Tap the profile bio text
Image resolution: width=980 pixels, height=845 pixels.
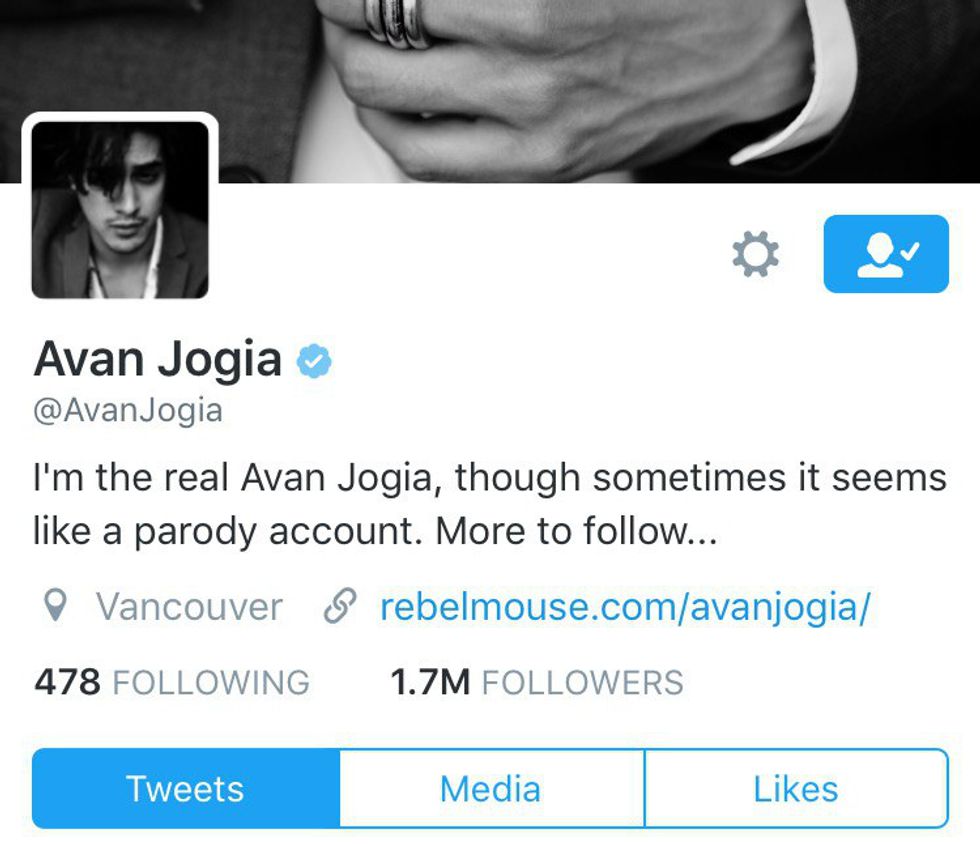click(490, 504)
